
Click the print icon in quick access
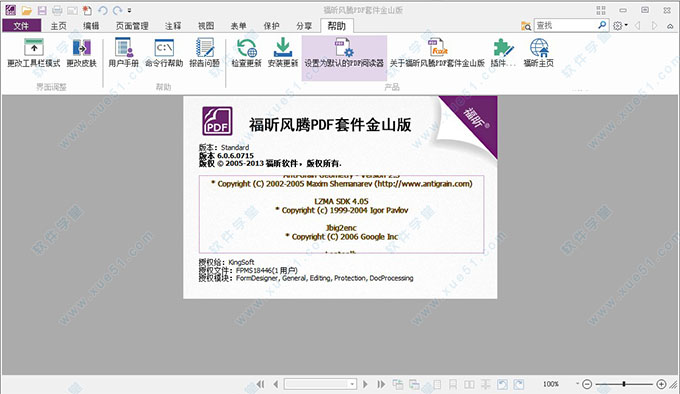click(57, 10)
